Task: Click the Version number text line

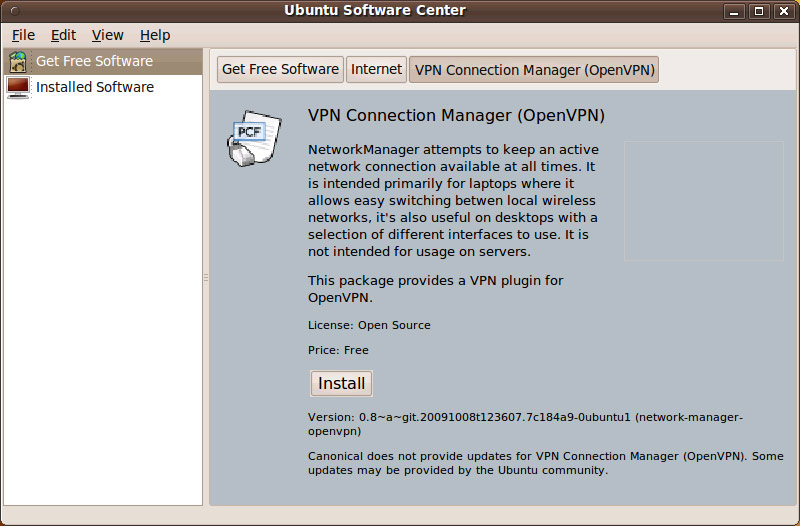Action: pyautogui.click(x=525, y=424)
